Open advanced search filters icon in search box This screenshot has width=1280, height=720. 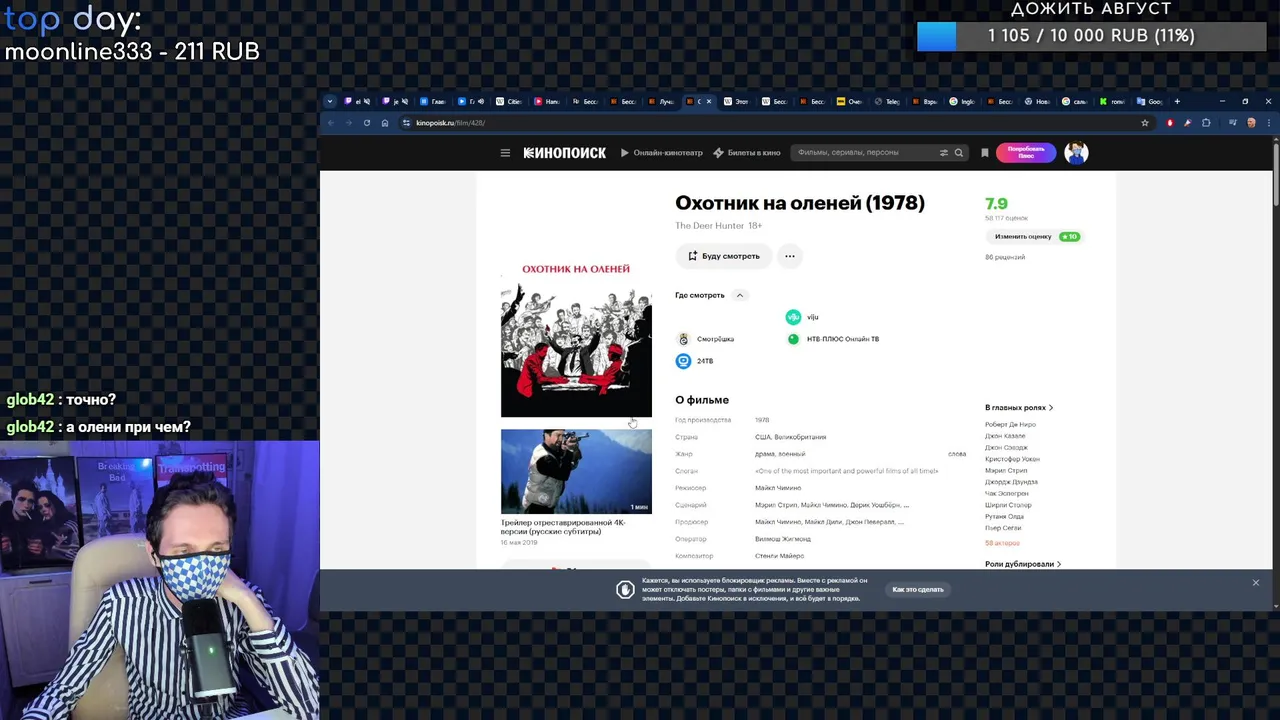[943, 153]
